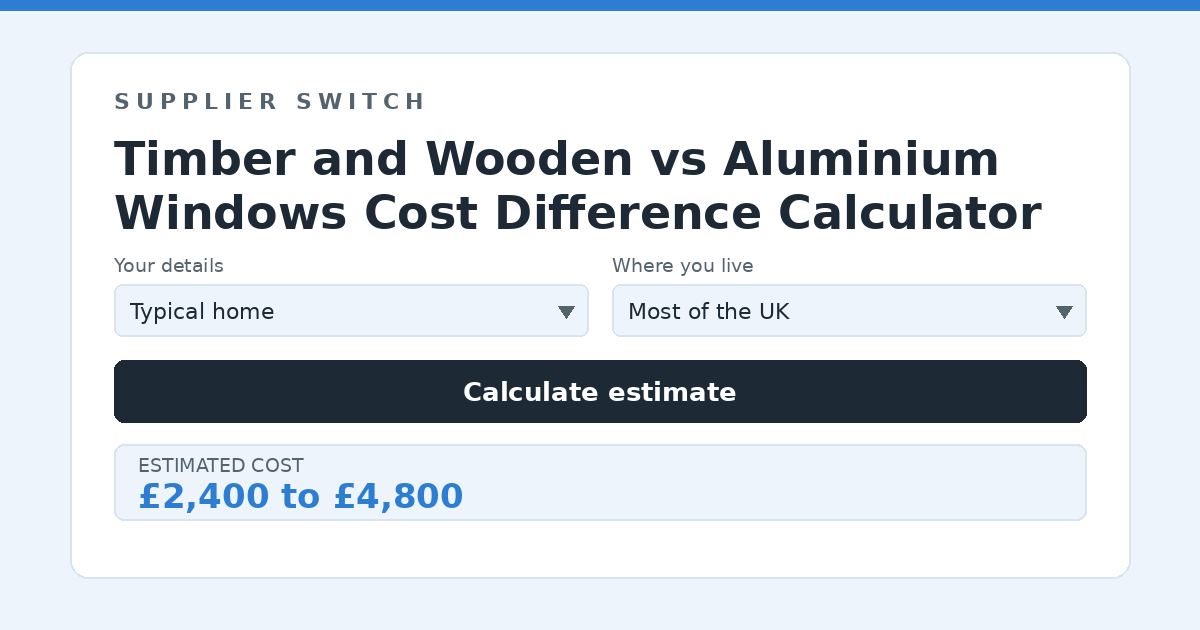Click the Your details label
This screenshot has width=1200, height=630.
point(169,266)
